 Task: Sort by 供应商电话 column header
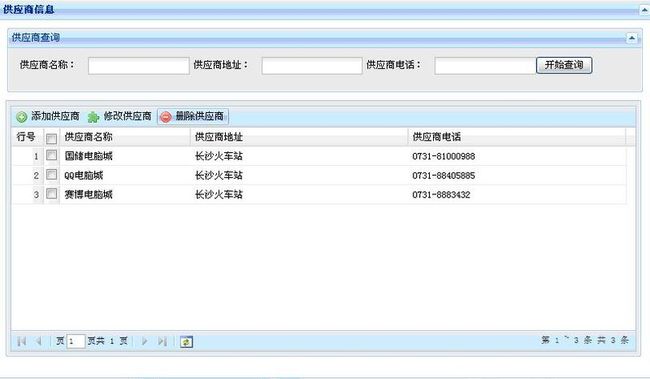[517, 137]
